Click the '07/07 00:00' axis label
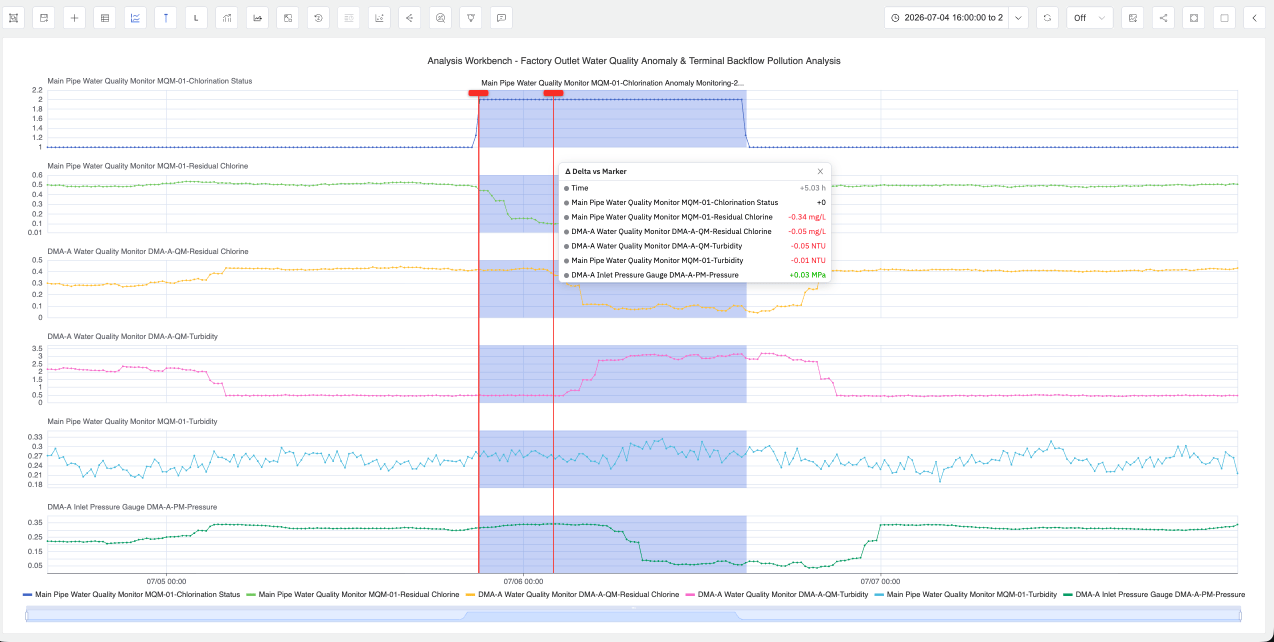Viewport: 1274px width, 642px height. (x=880, y=580)
